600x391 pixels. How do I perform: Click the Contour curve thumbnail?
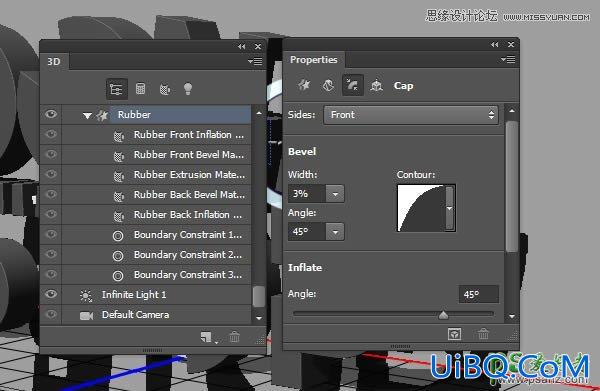pyautogui.click(x=422, y=208)
